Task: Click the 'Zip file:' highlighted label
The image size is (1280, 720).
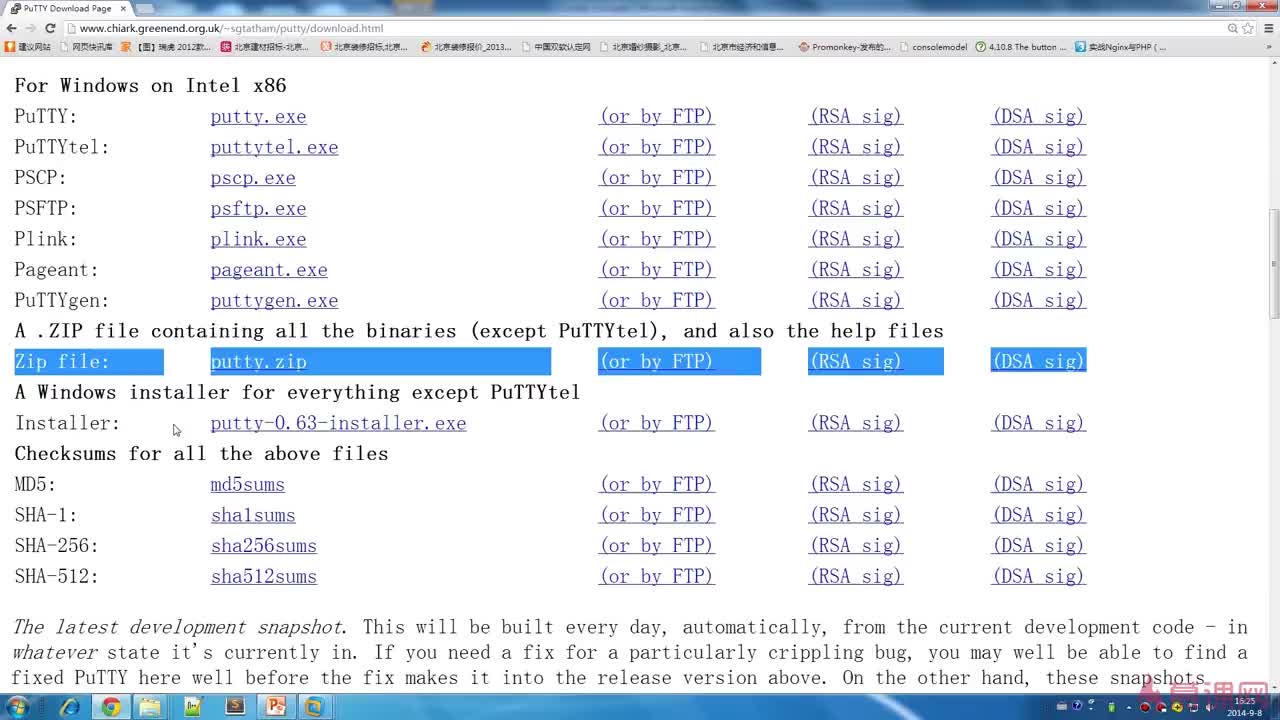Action: pyautogui.click(x=62, y=362)
